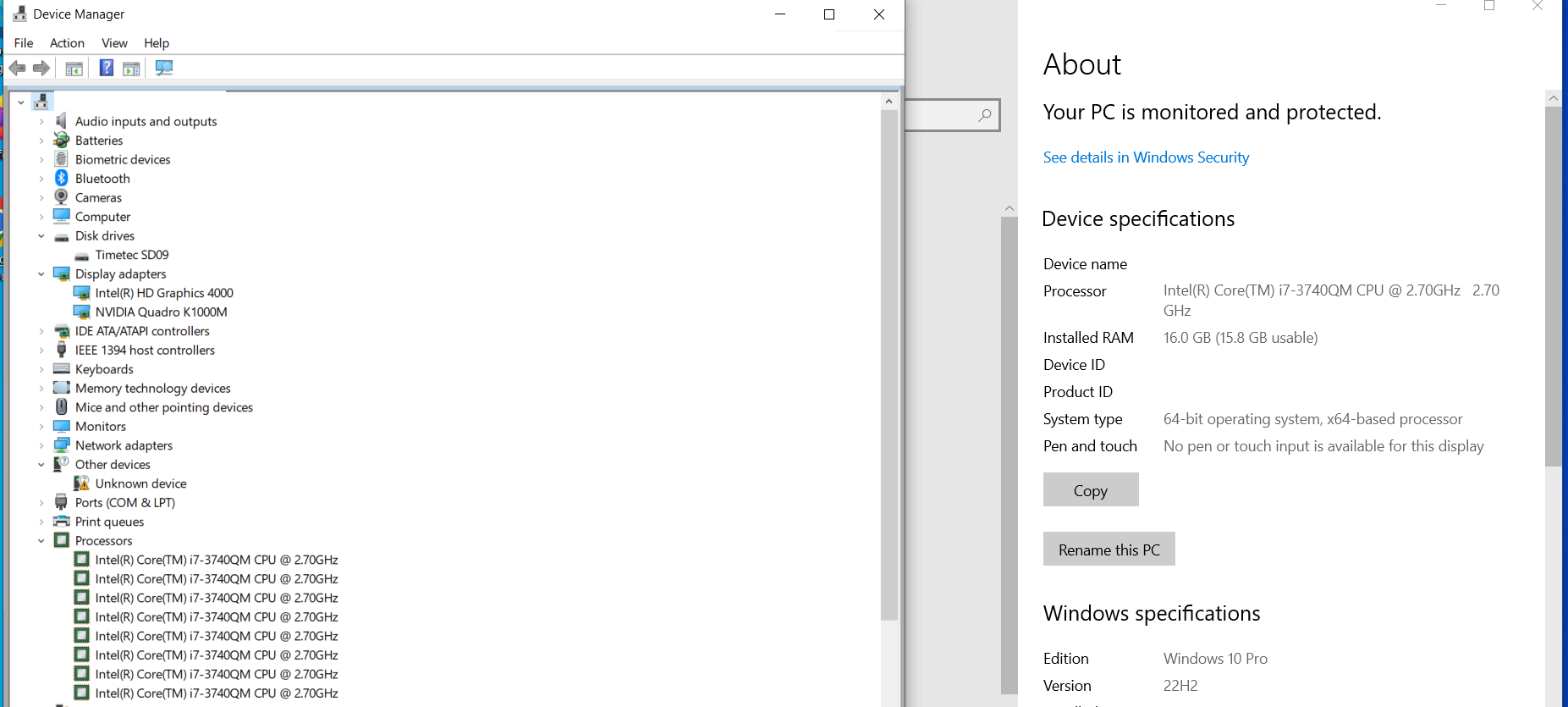Open the View menu

pos(114,43)
